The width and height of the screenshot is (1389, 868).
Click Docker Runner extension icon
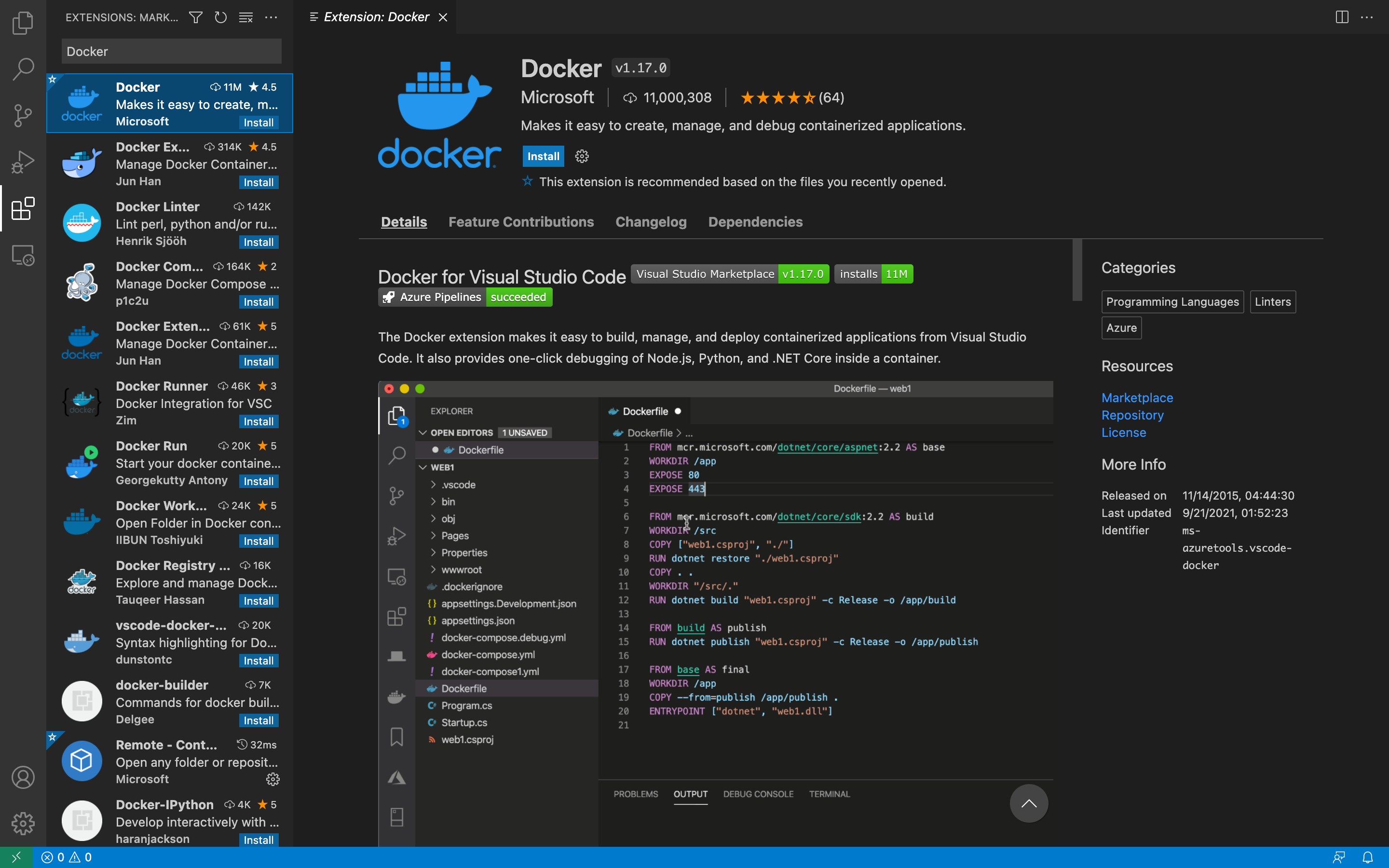(82, 403)
